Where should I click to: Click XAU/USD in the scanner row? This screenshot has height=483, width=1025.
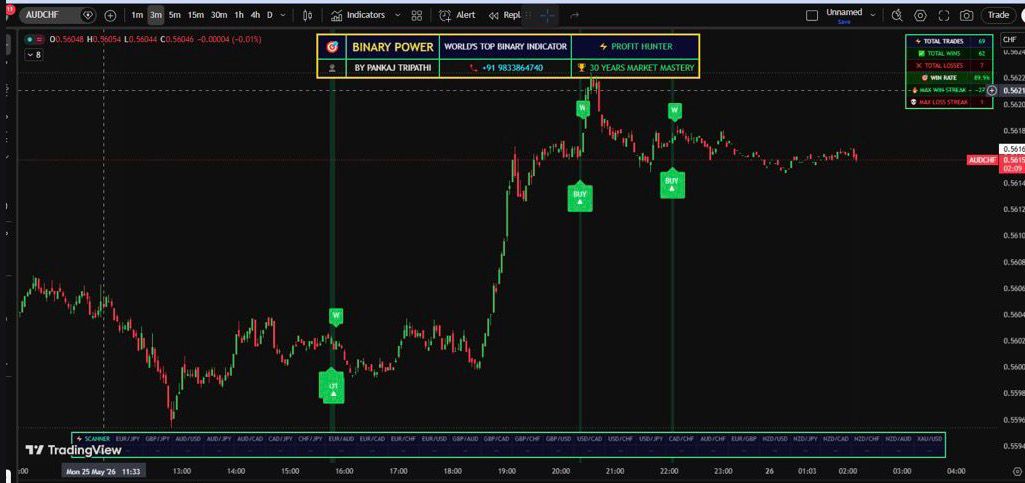click(x=930, y=439)
